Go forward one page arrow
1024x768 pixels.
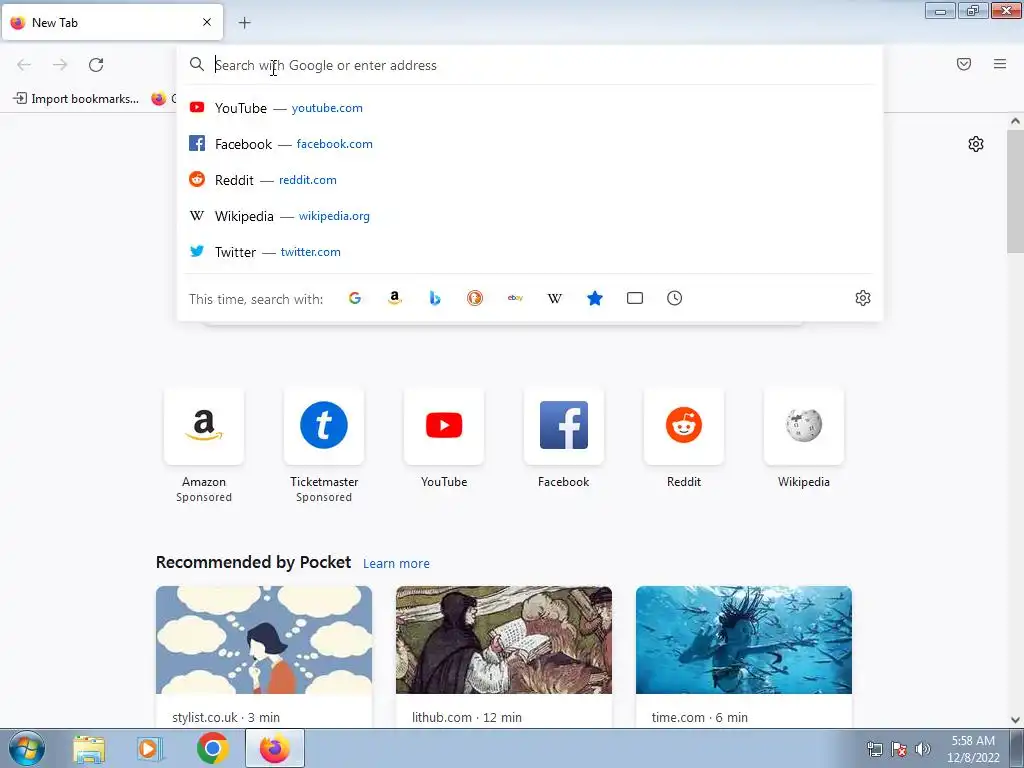click(60, 65)
